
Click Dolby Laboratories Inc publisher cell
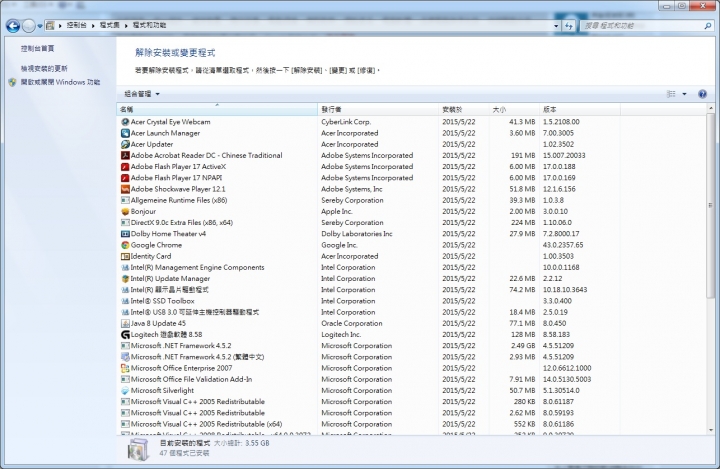[x=357, y=234]
